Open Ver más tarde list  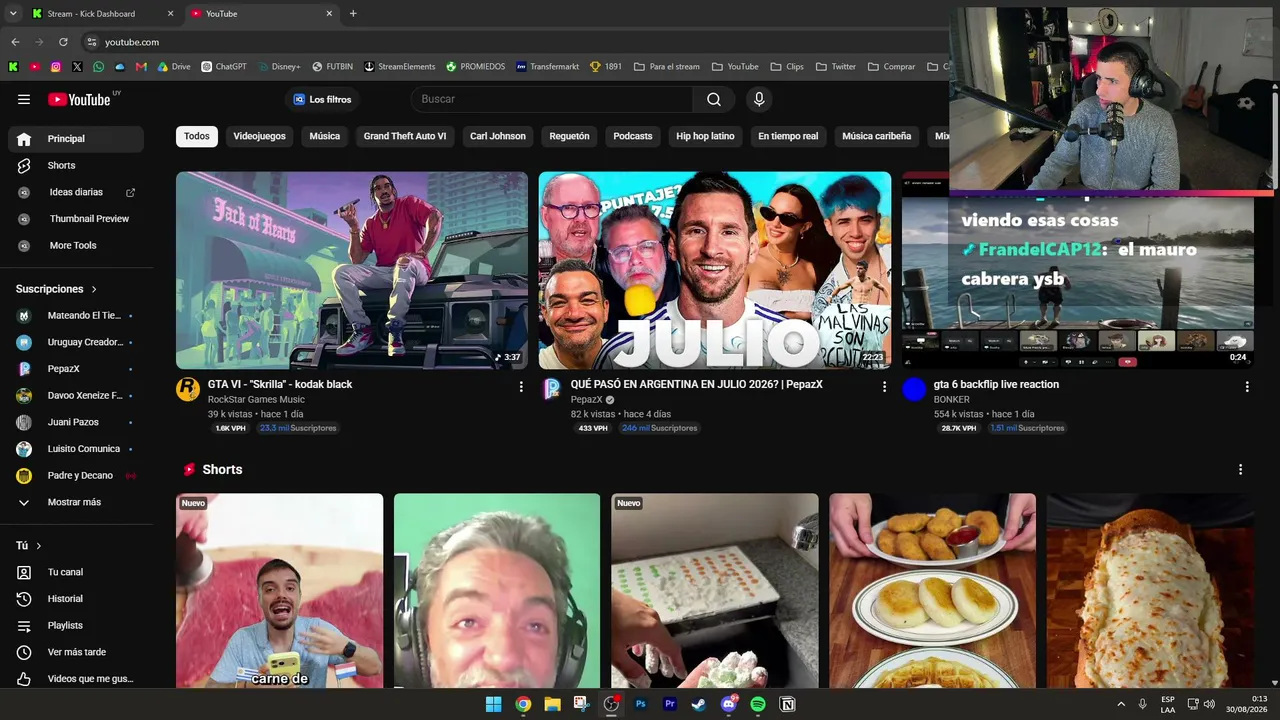pyautogui.click(x=76, y=652)
